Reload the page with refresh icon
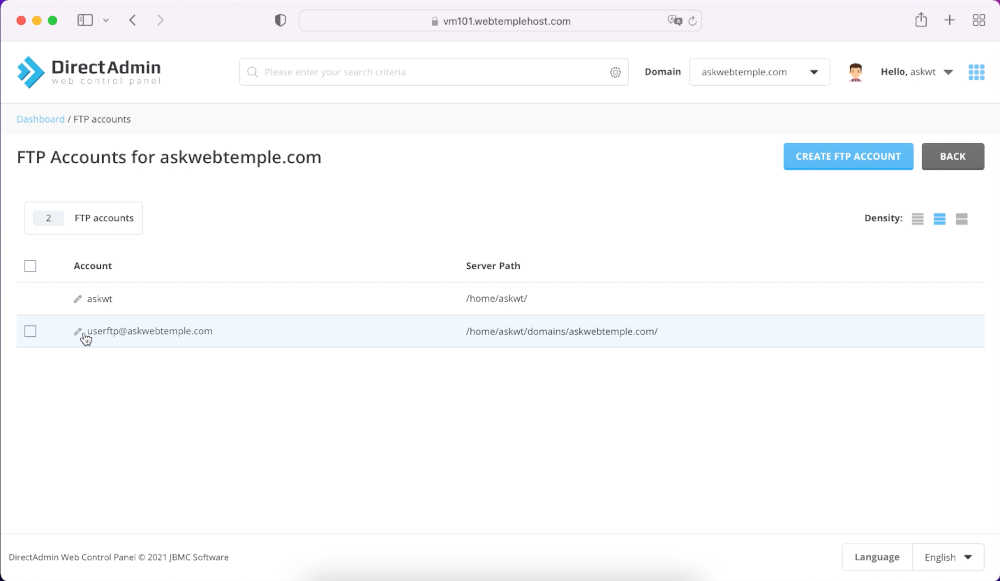The image size is (1000, 581). [x=693, y=21]
